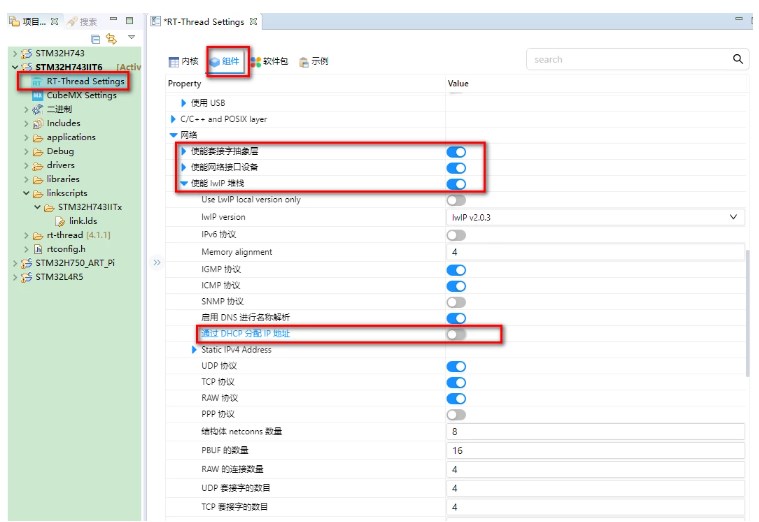Edit Memory alignment value field
Viewport: 759px width, 522px height.
(595, 252)
